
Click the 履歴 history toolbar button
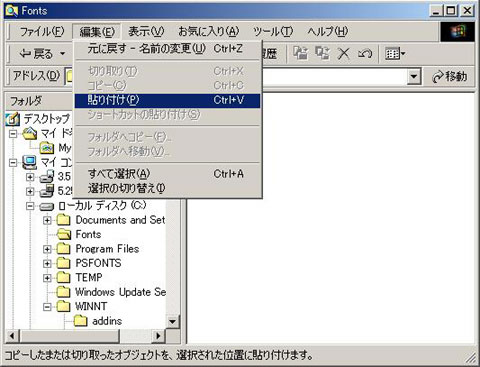(270, 53)
